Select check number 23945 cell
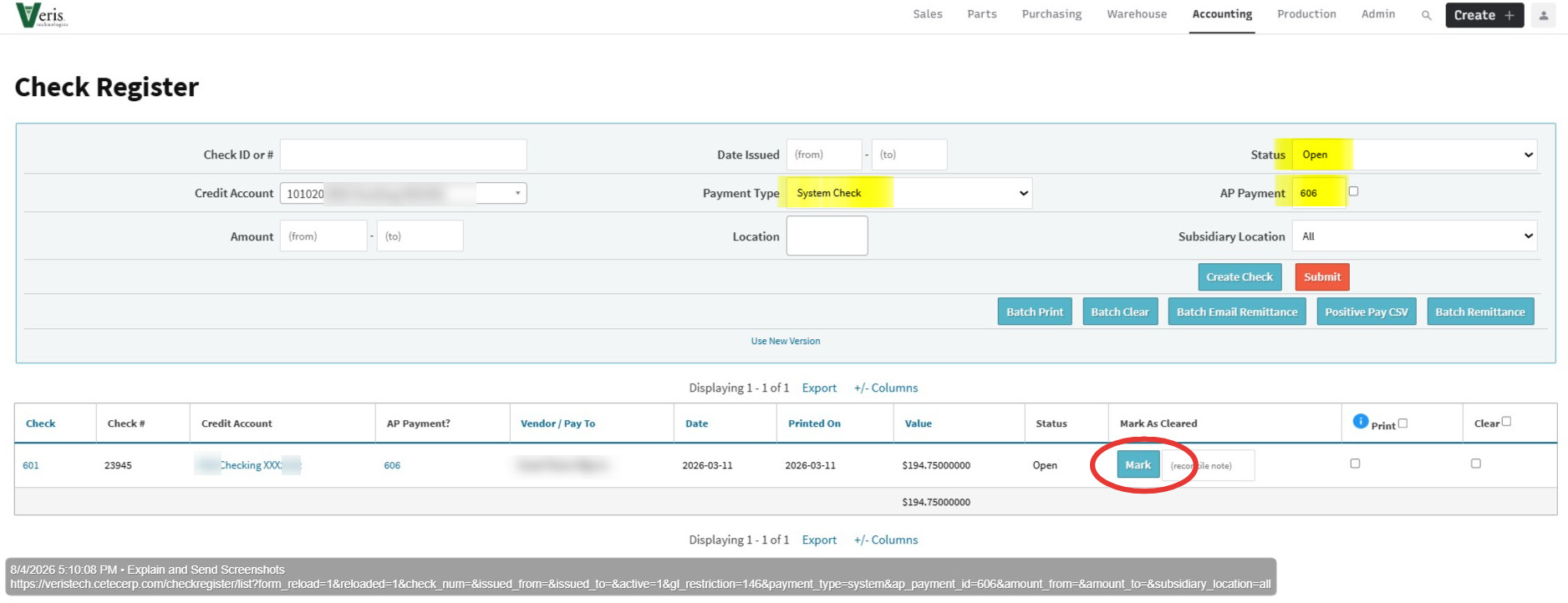Viewport: 1568px width, 603px height. [118, 465]
